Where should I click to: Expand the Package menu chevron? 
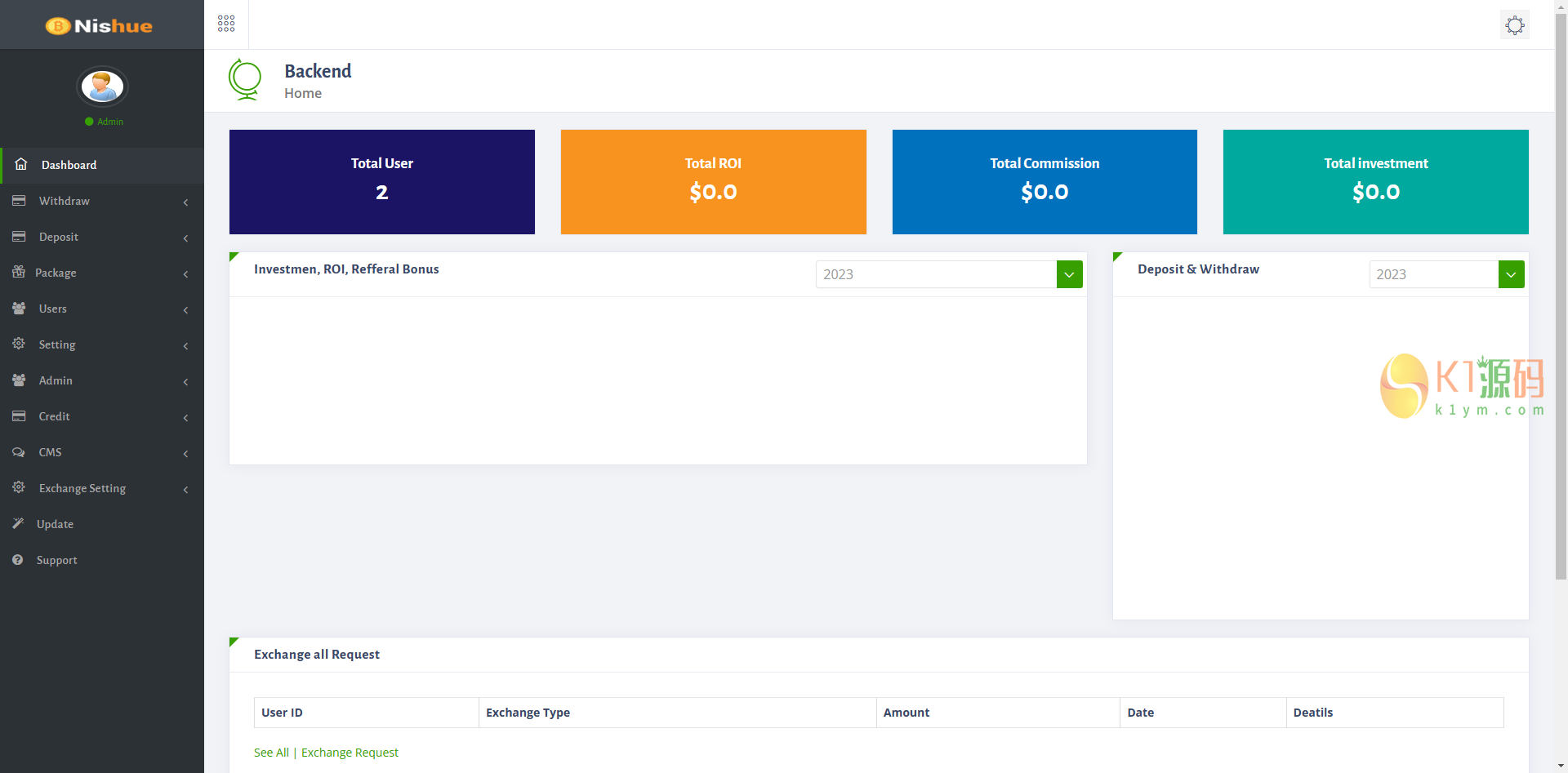[x=186, y=273]
